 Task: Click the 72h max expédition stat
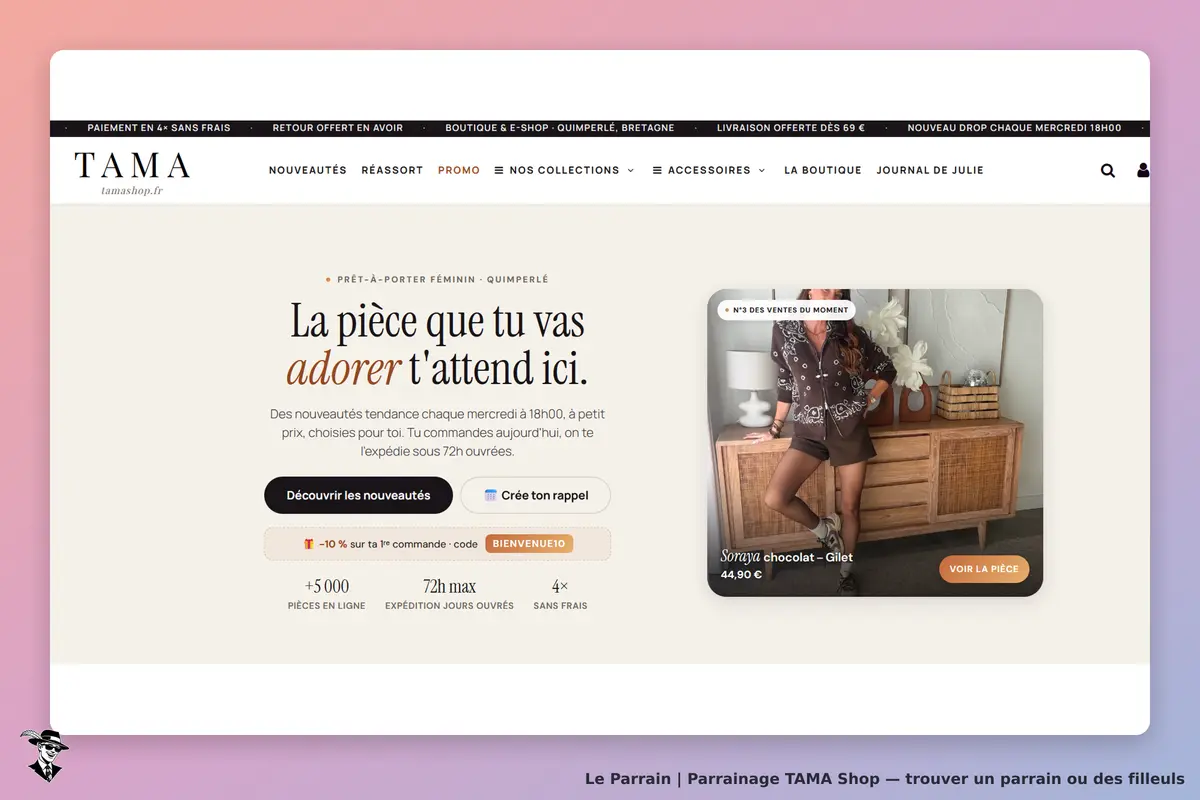[x=449, y=594]
